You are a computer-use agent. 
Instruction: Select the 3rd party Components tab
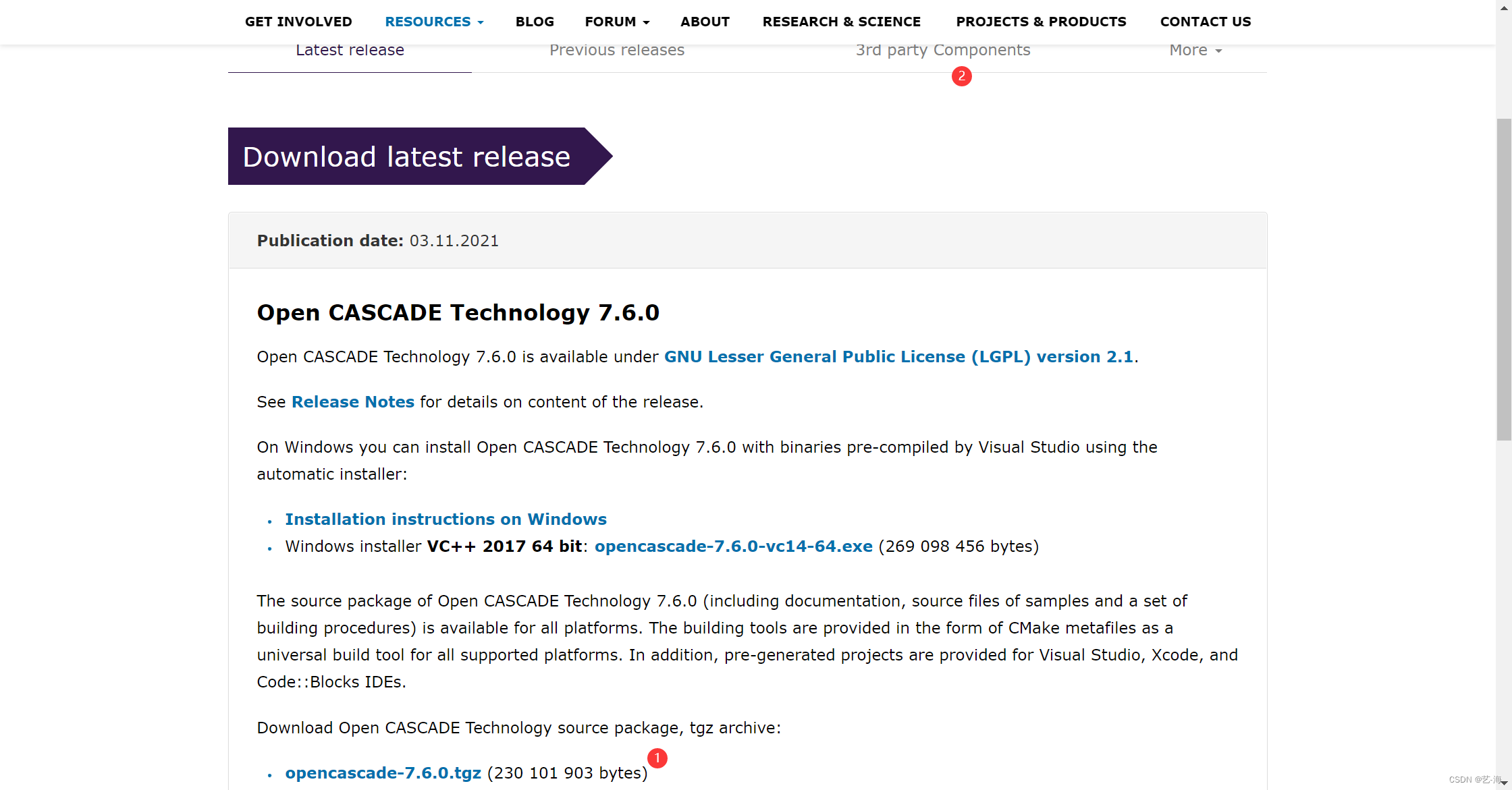(943, 50)
